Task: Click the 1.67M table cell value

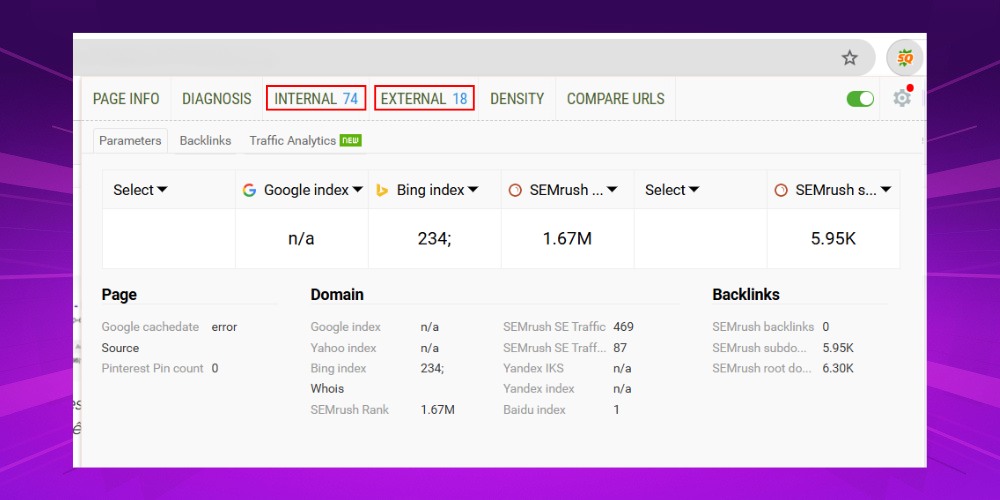Action: pos(567,239)
